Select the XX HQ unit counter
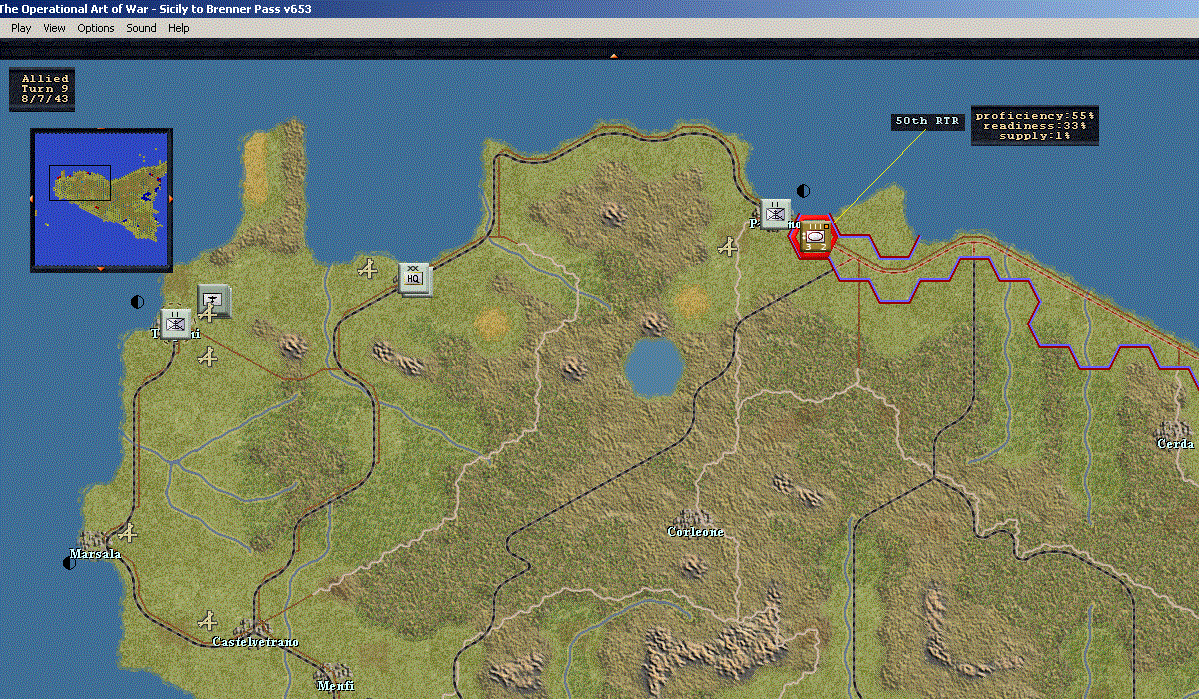1199x699 pixels. tap(415, 278)
